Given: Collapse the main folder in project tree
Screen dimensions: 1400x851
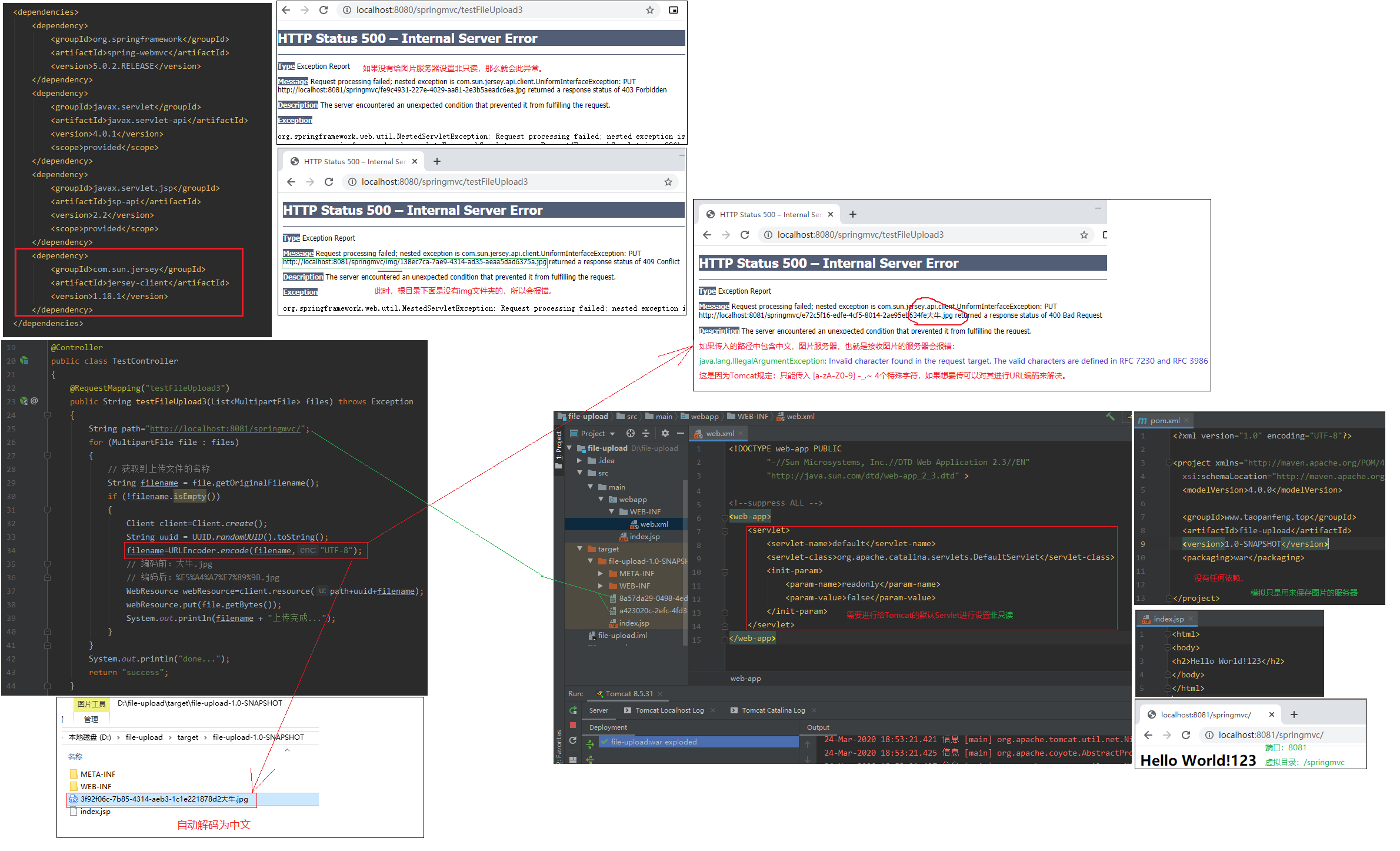Looking at the screenshot, I should point(590,487).
